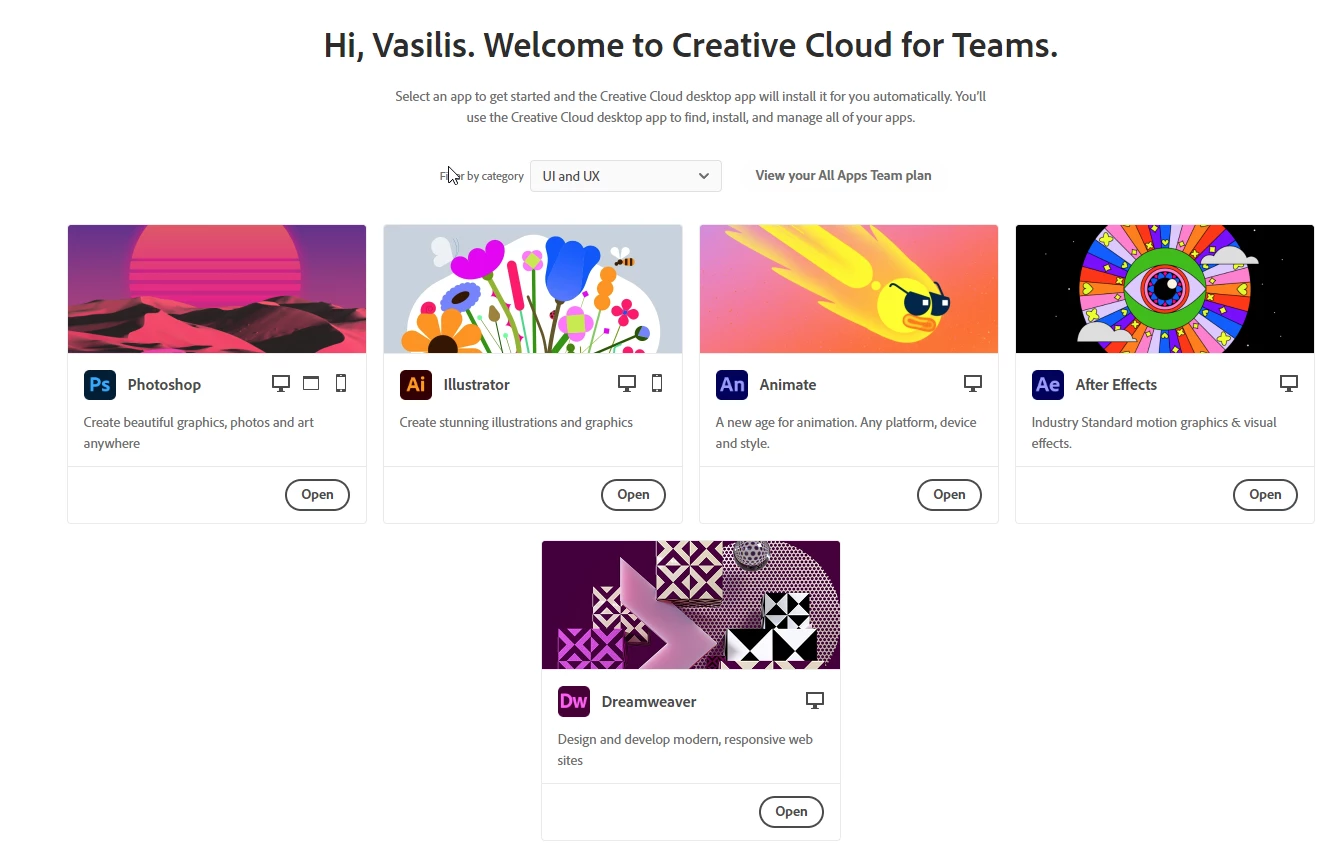Click Photoshop's web browser platform icon
The width and height of the screenshot is (1341, 855).
coord(311,383)
